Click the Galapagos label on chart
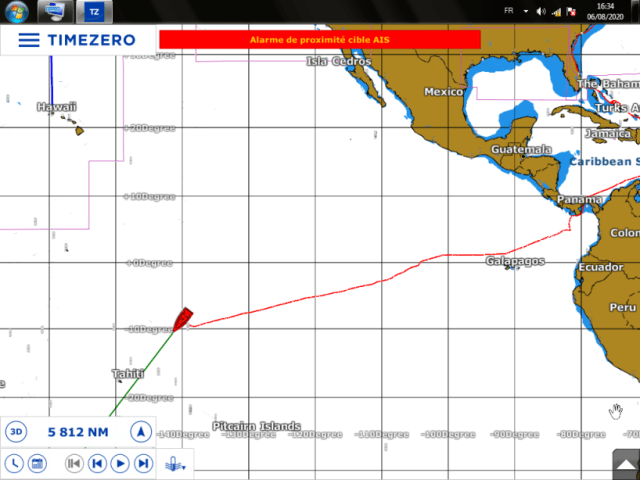 (x=515, y=261)
